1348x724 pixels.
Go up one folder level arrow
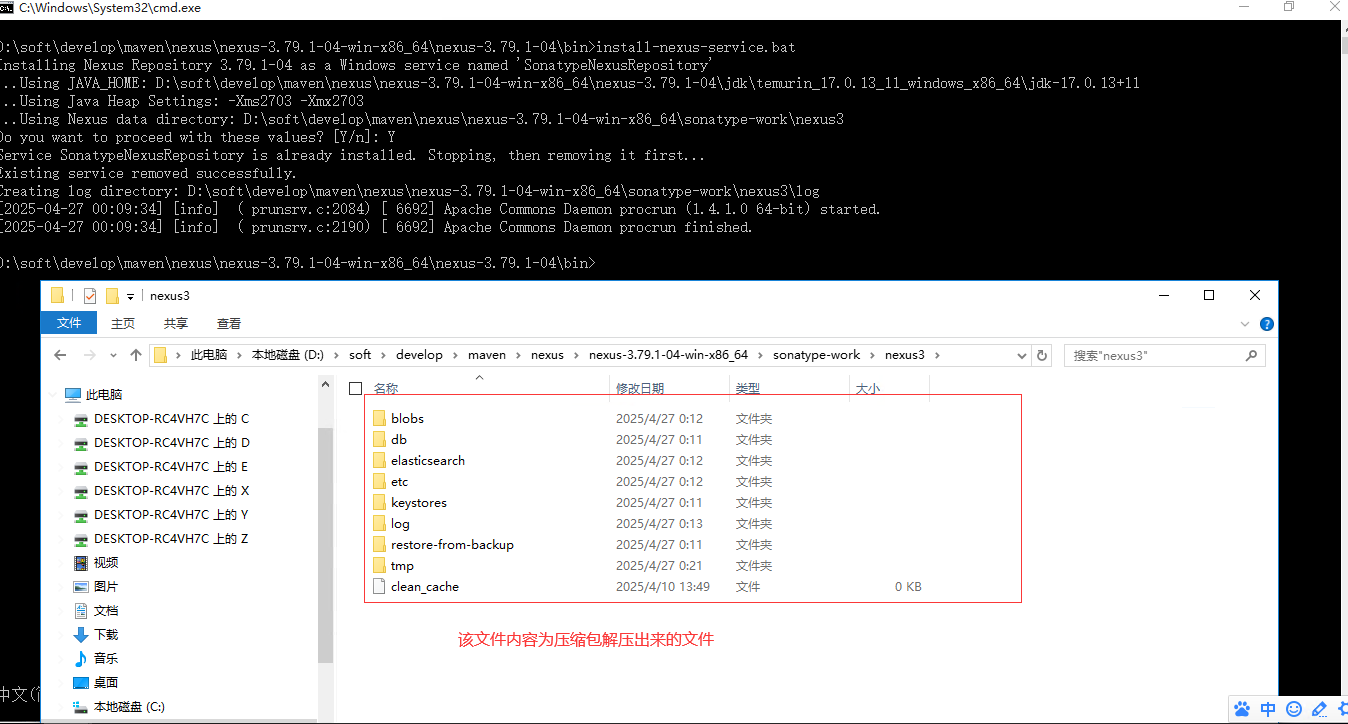(x=136, y=355)
